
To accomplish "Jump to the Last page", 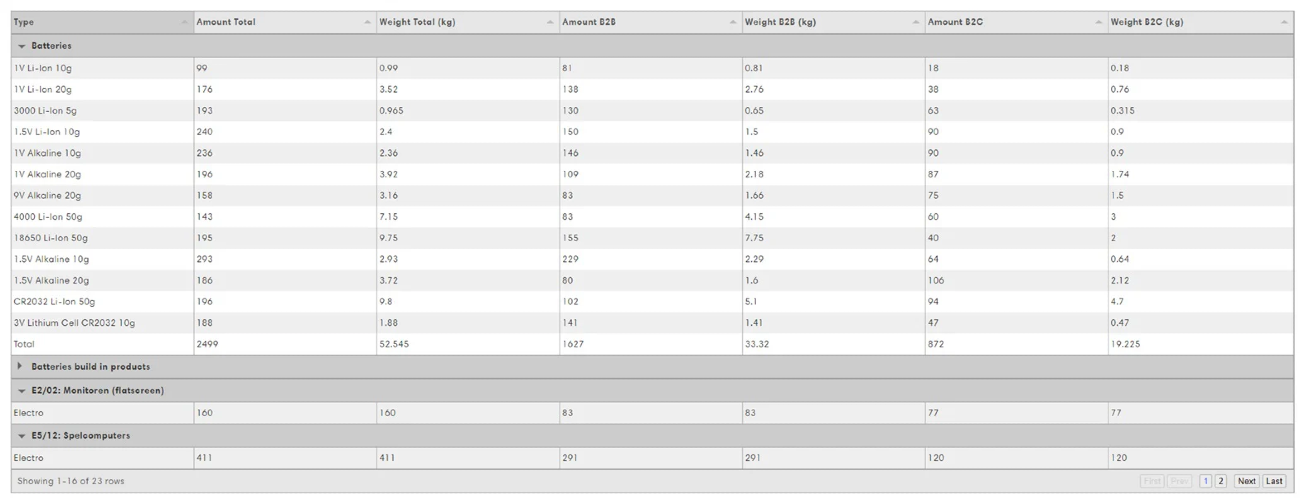I will coord(1274,481).
